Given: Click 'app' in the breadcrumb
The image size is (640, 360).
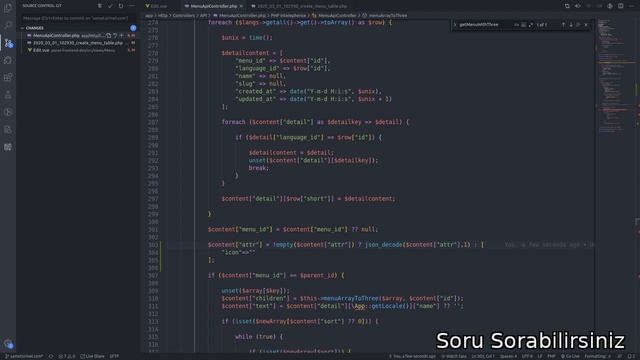Looking at the screenshot, I should pyautogui.click(x=149, y=16).
